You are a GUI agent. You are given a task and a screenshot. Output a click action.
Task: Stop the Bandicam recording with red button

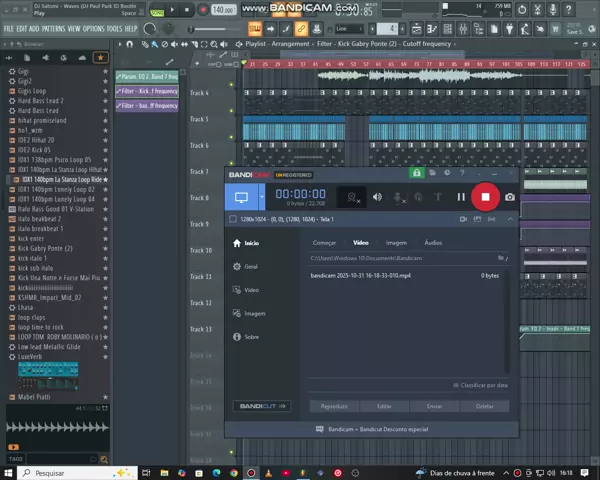coord(485,197)
